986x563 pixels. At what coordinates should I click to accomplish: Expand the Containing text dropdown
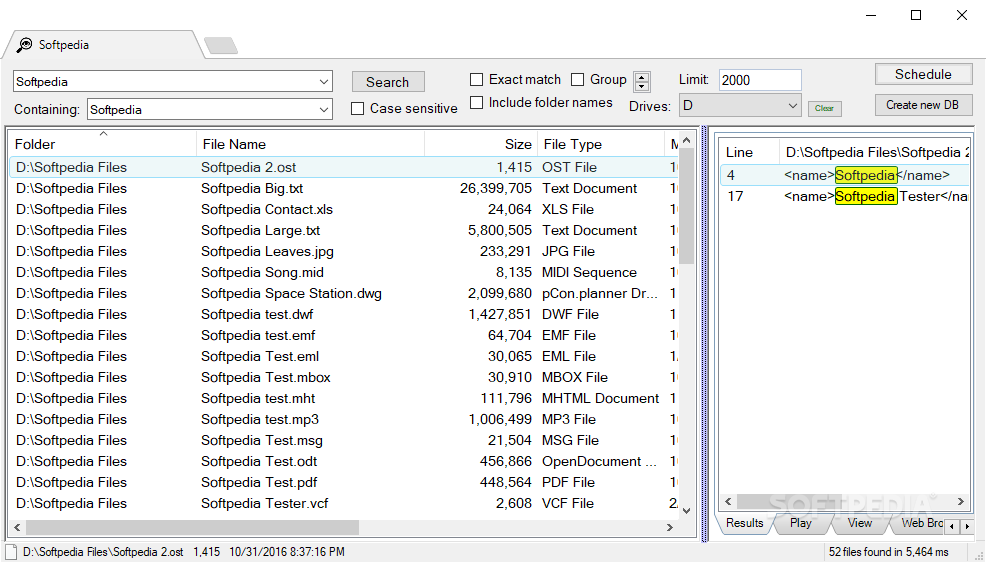coord(324,109)
